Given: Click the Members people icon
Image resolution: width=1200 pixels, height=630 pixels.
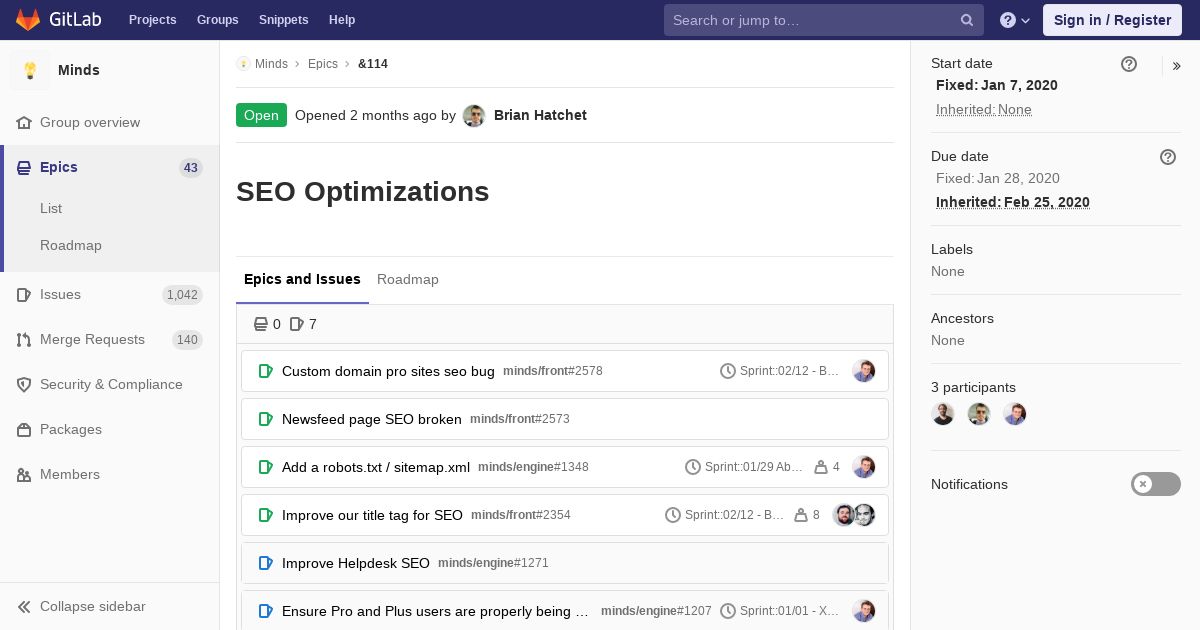Looking at the screenshot, I should [x=24, y=474].
